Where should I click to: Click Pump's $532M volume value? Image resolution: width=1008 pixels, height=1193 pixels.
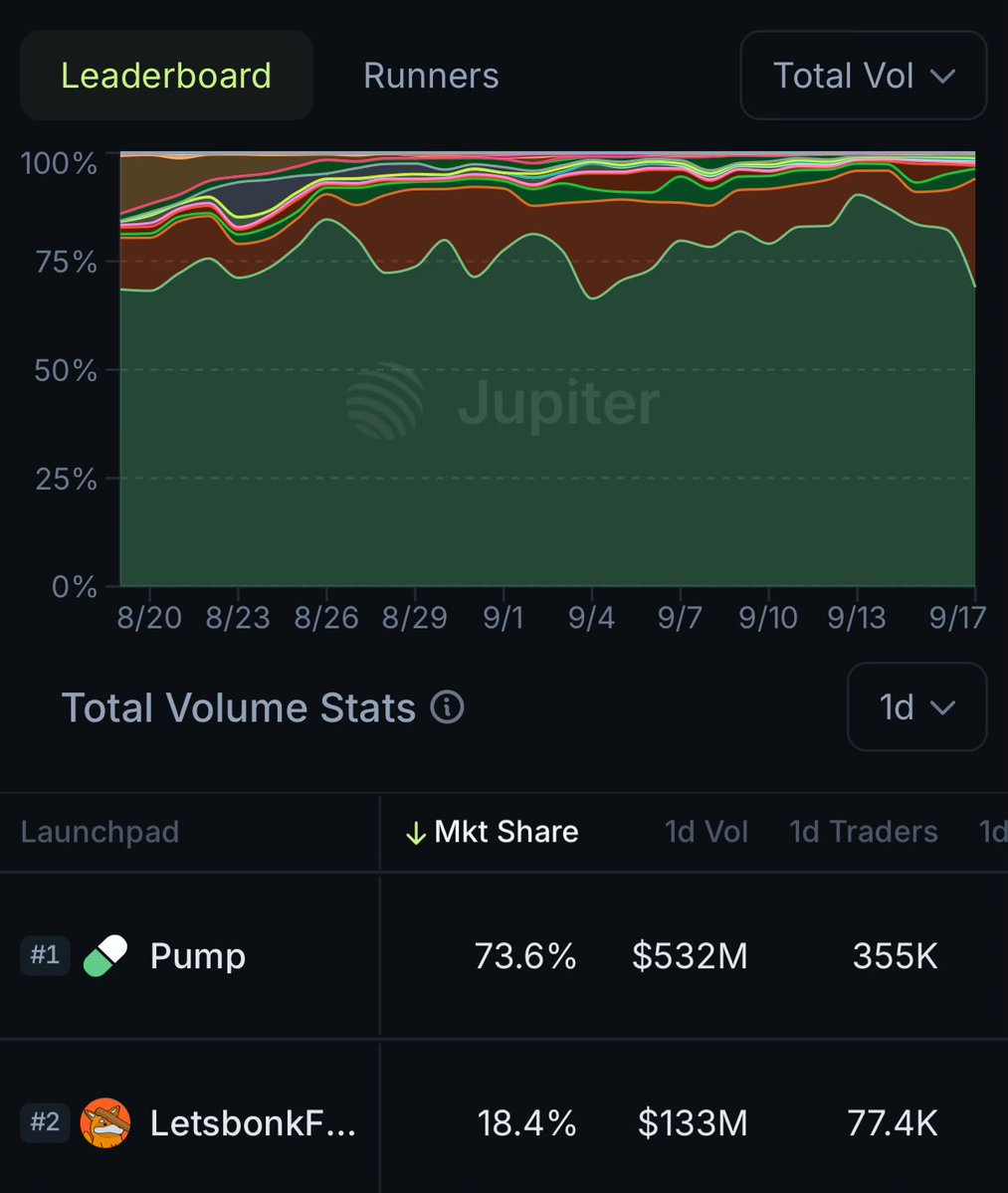click(690, 955)
